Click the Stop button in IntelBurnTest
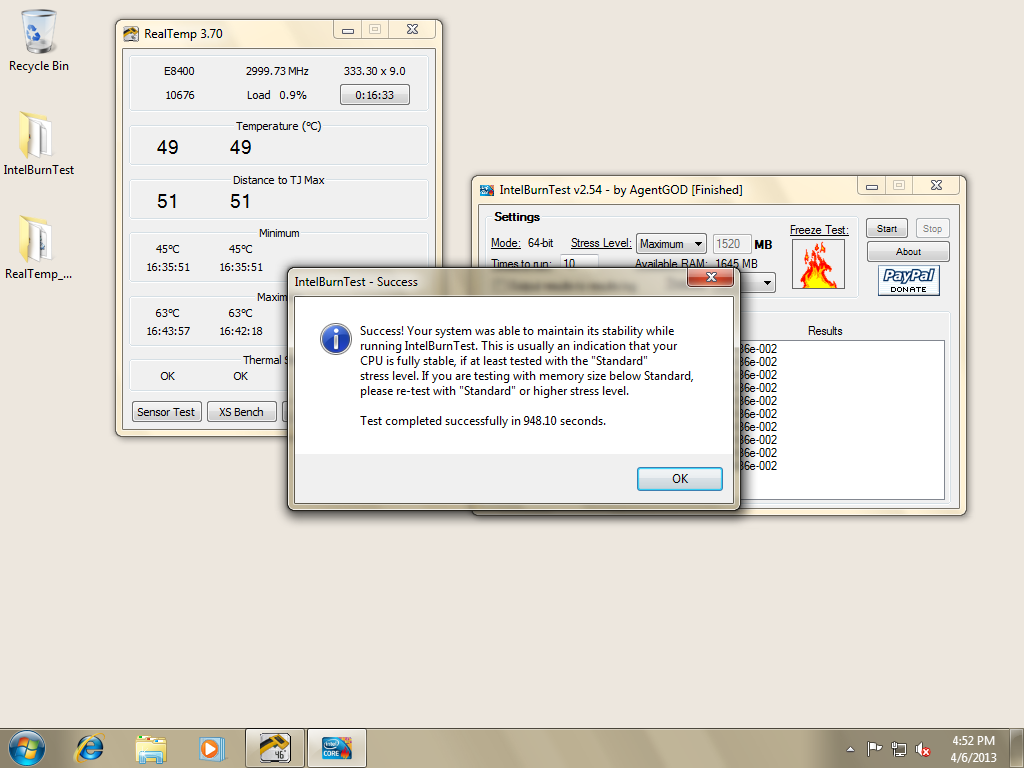 click(932, 229)
